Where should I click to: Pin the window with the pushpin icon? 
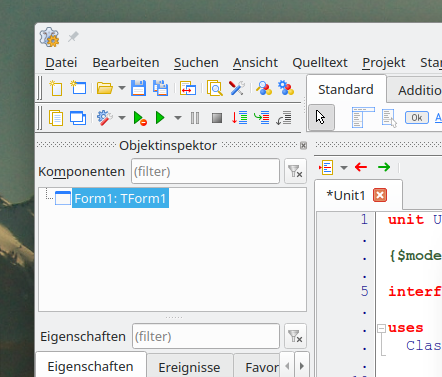pos(73,37)
